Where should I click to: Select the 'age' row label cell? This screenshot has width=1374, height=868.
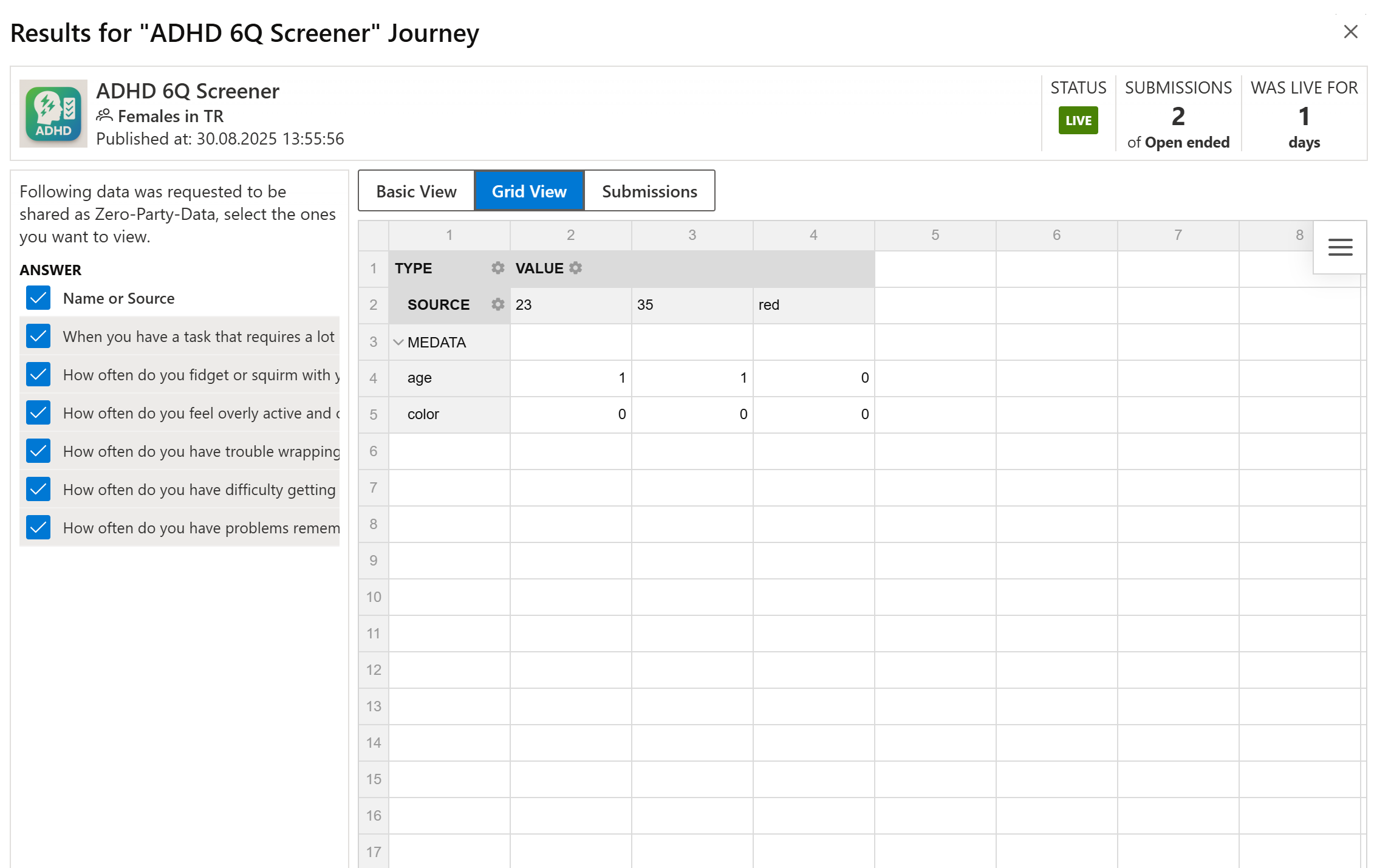[449, 378]
